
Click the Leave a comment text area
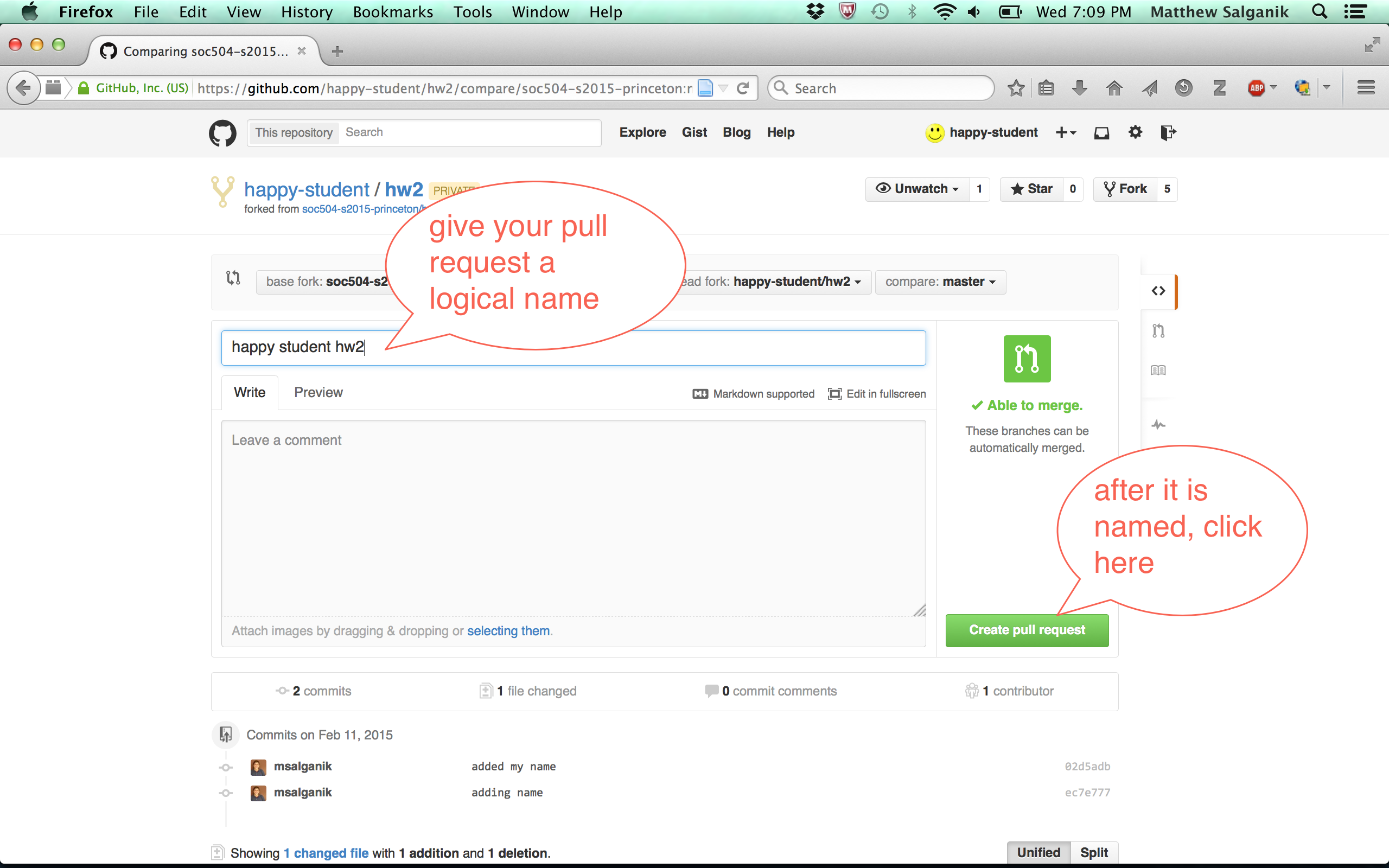[573, 516]
